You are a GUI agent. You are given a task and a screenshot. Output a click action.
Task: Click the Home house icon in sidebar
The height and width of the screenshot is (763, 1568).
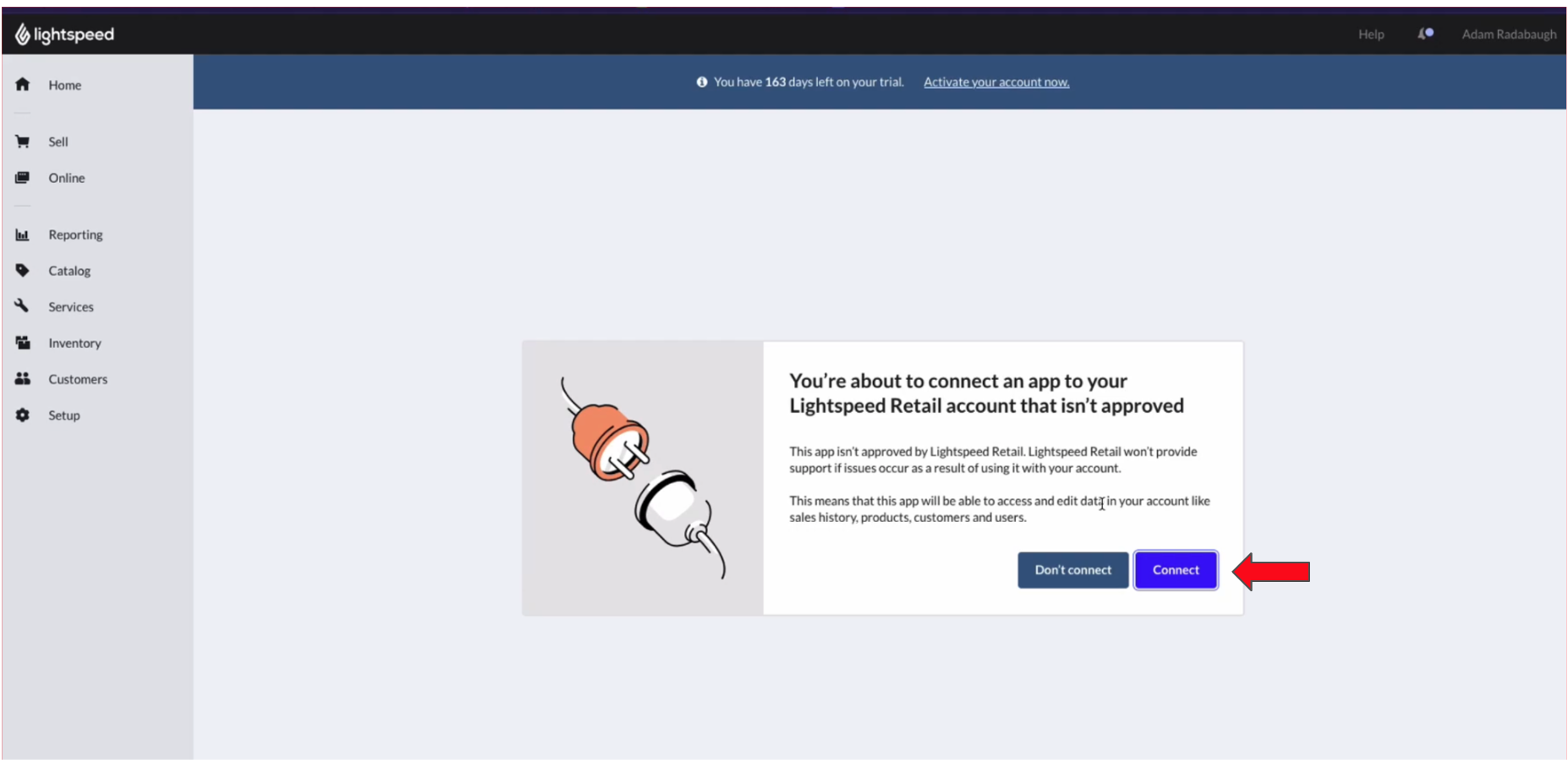tap(23, 85)
